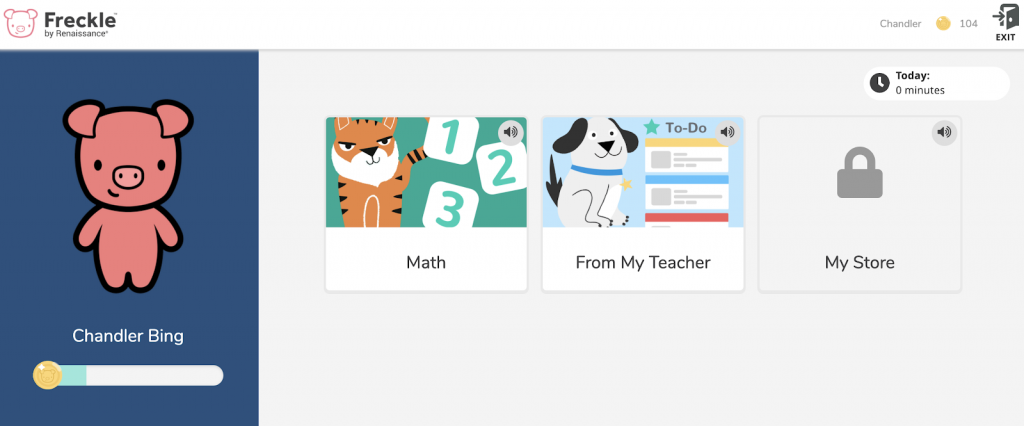Click the Today 0 minutes indicator
The height and width of the screenshot is (426, 1024).
point(937,83)
